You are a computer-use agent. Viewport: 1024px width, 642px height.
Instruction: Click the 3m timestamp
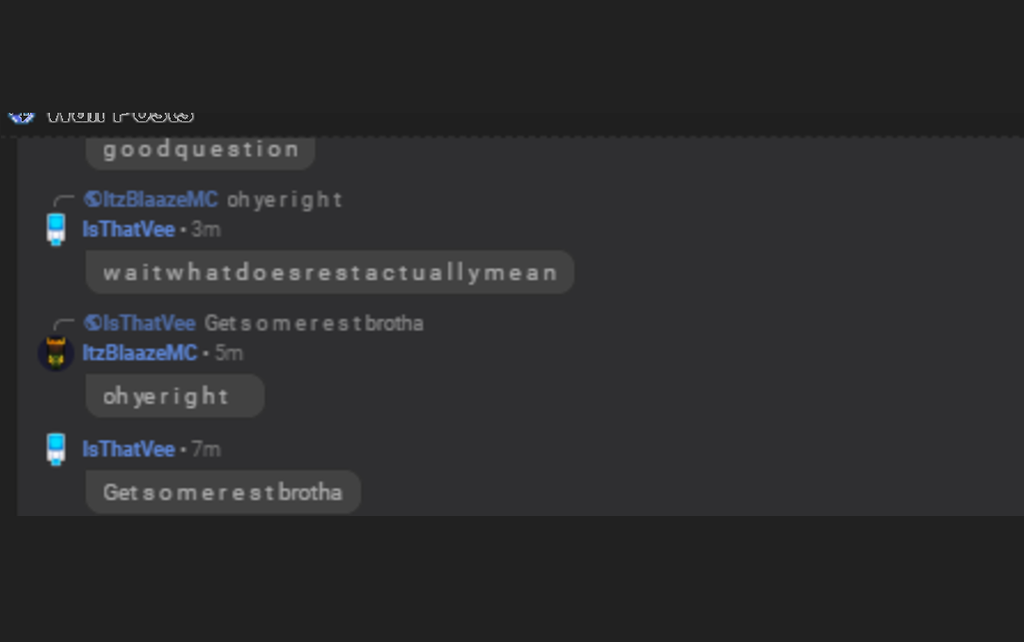coord(206,230)
